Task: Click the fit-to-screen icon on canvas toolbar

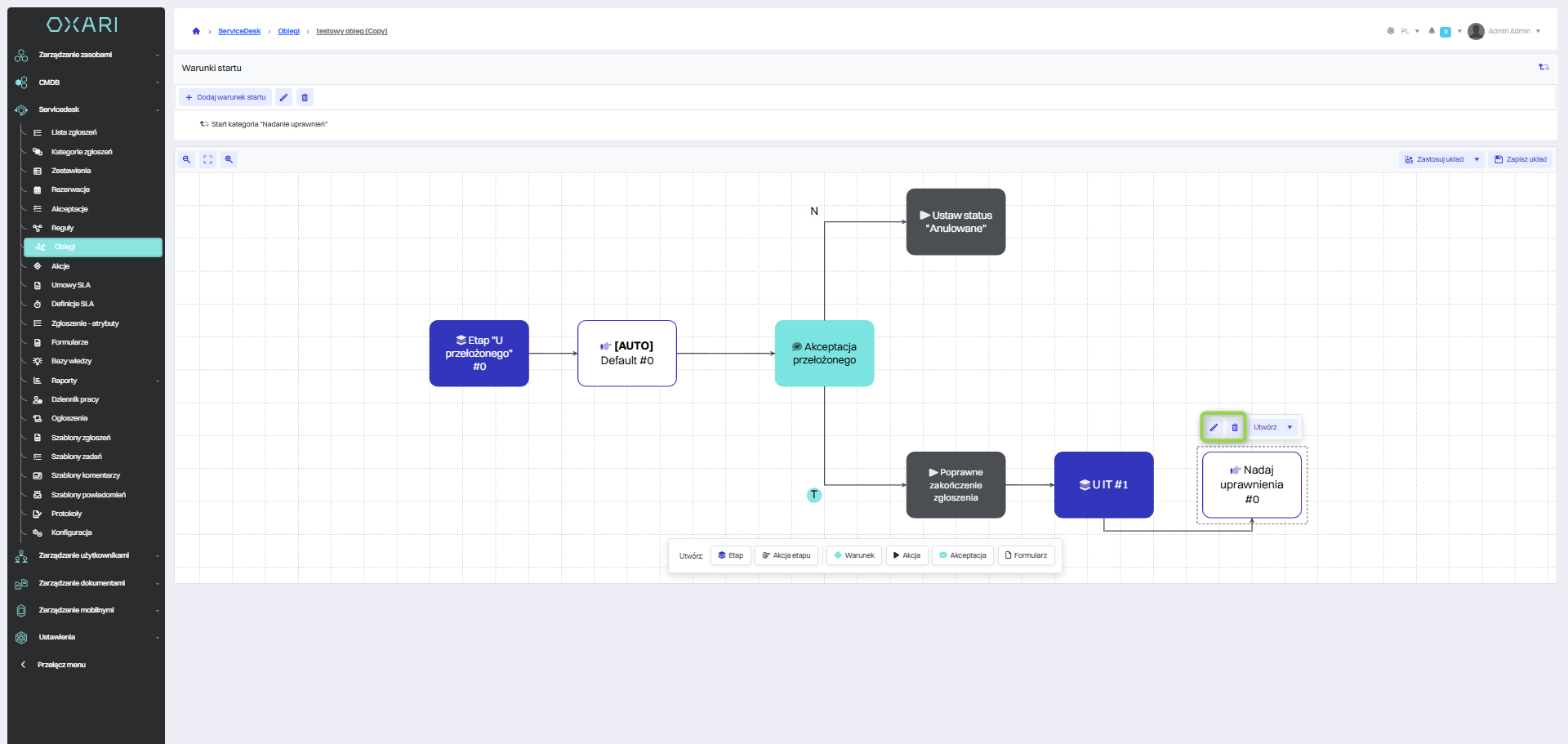Action: point(207,159)
